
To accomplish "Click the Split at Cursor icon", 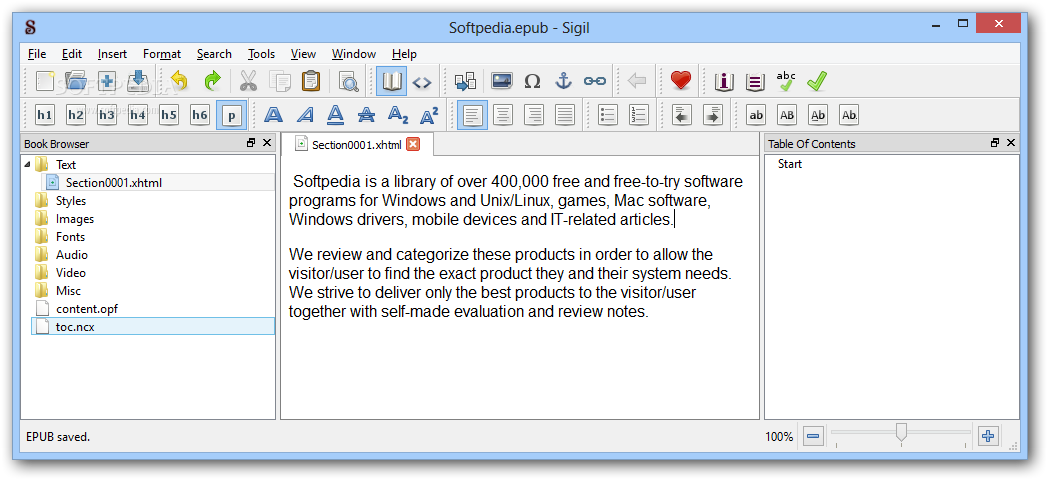I will tap(465, 82).
